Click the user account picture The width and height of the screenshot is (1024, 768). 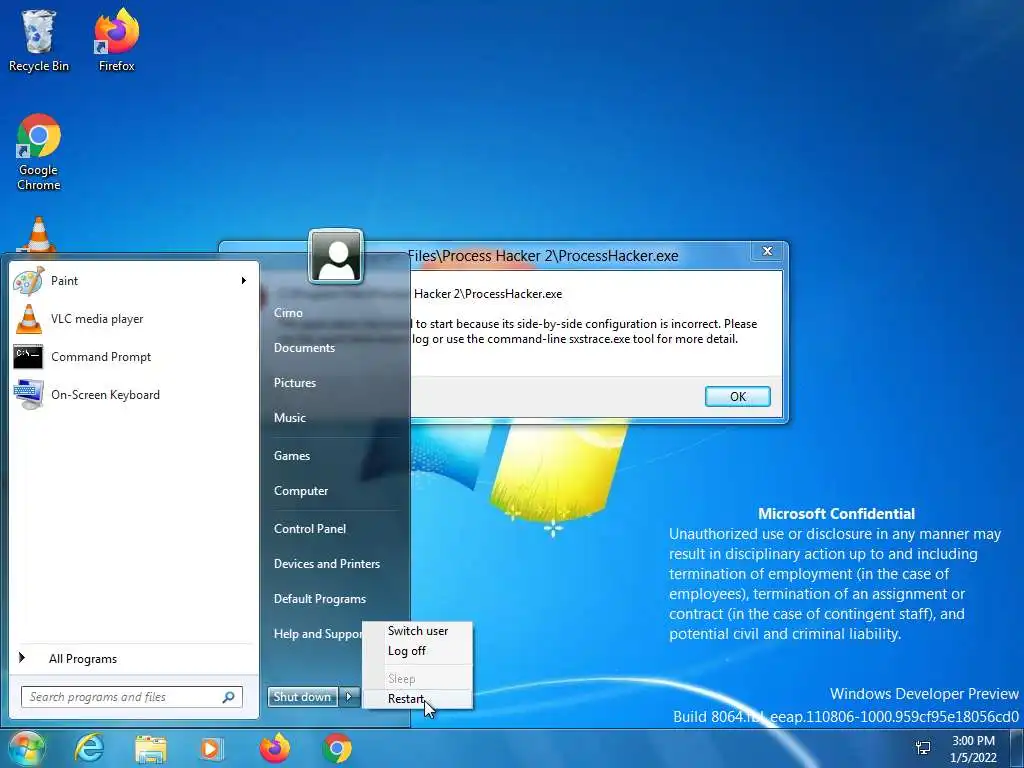point(336,256)
